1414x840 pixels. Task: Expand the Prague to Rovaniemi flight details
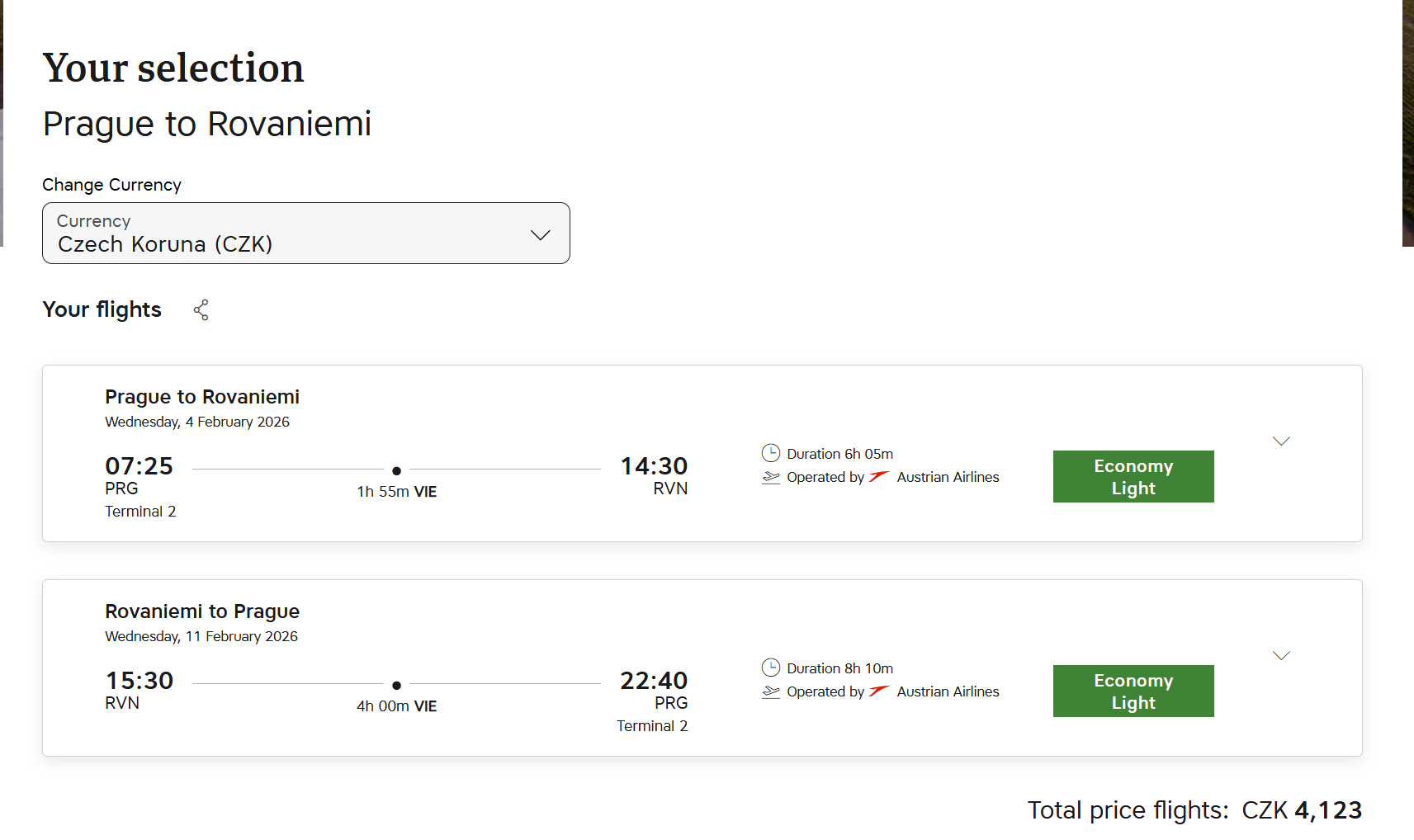(1281, 441)
